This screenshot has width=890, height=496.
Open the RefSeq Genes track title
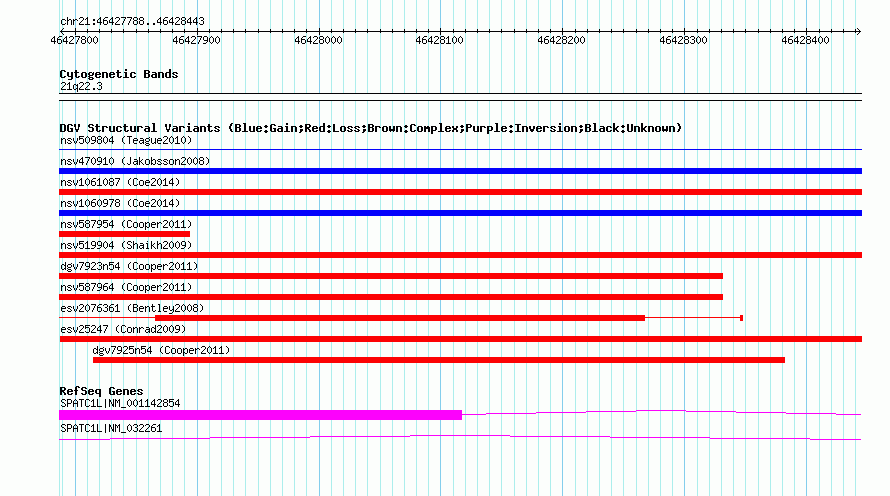pyautogui.click(x=101, y=391)
